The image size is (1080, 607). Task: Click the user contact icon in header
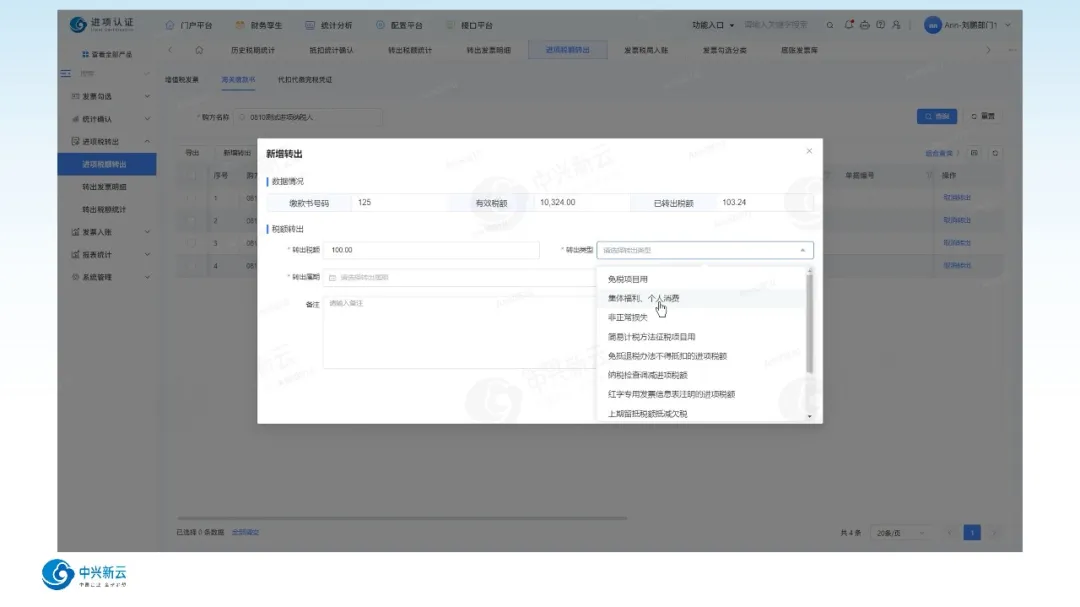click(x=896, y=25)
